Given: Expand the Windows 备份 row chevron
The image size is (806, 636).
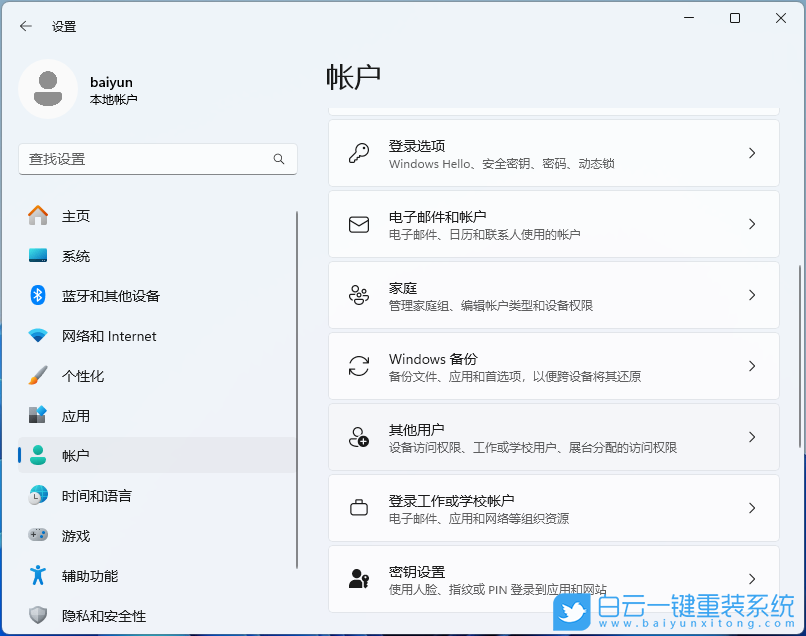Looking at the screenshot, I should click(x=752, y=365).
